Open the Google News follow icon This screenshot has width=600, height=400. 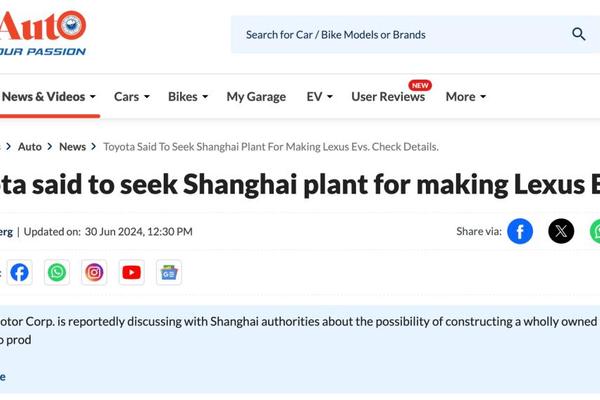click(169, 273)
